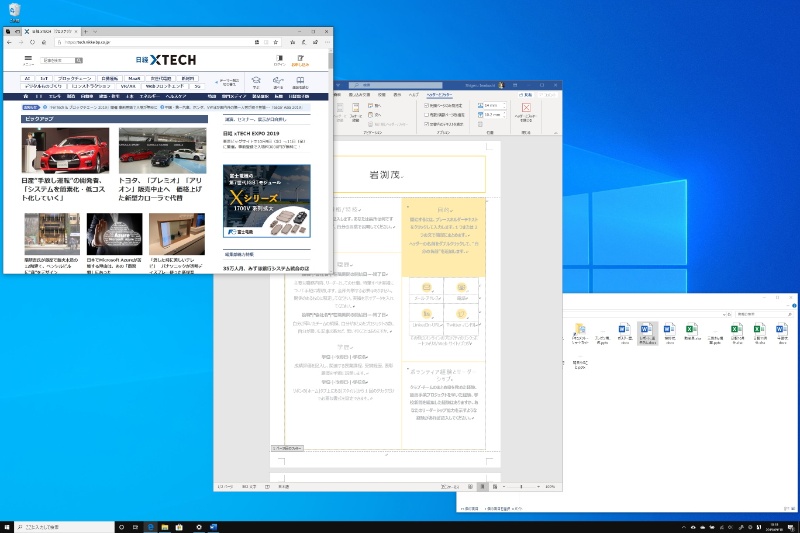800x533 pixels.
Task: Click Go to Footer icon in Word ribbon
Action: (x=356, y=112)
